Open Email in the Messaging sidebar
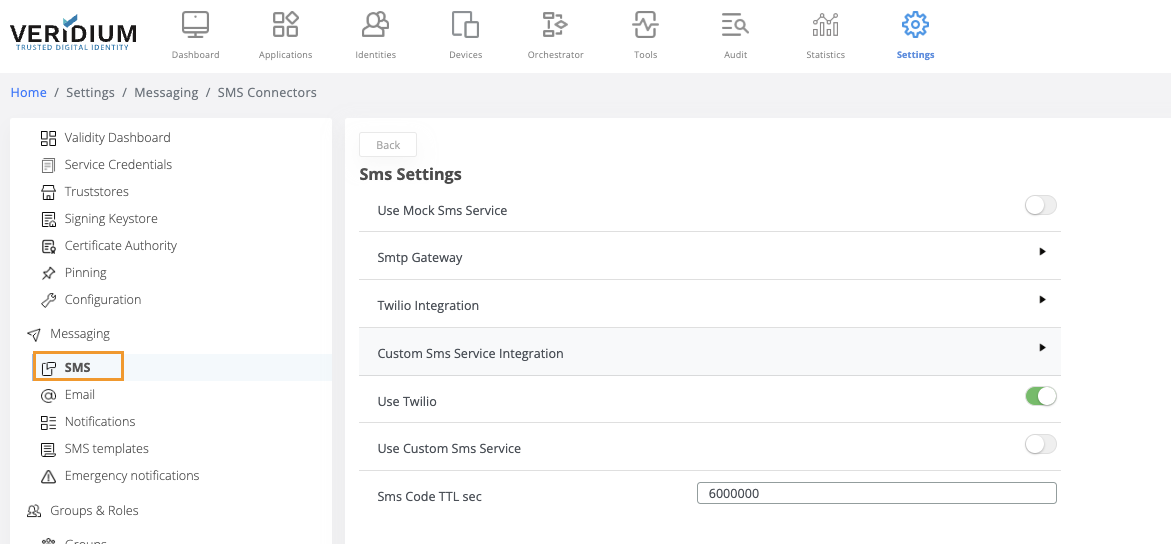1171x544 pixels. click(x=79, y=395)
